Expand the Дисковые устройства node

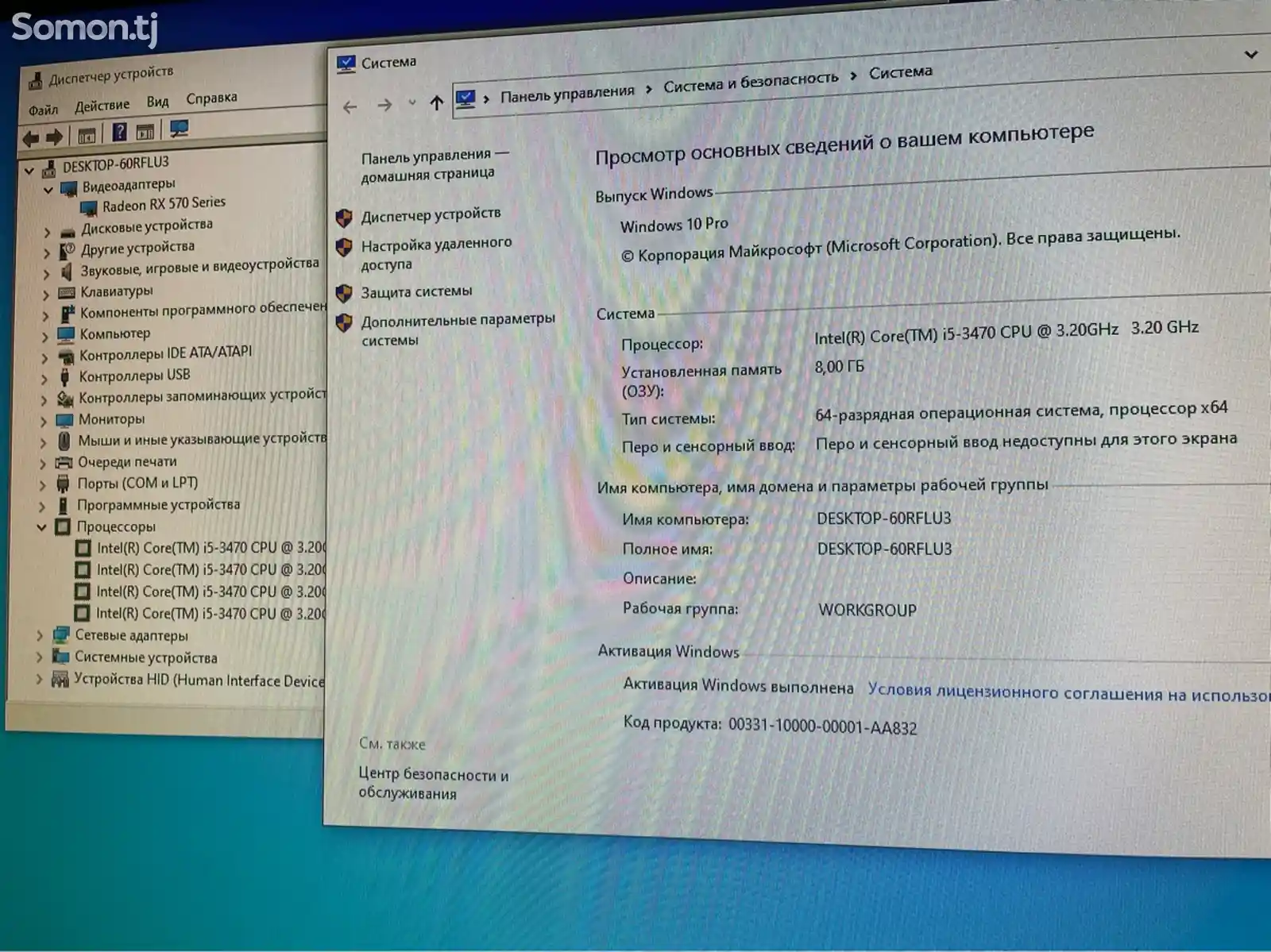tap(47, 233)
